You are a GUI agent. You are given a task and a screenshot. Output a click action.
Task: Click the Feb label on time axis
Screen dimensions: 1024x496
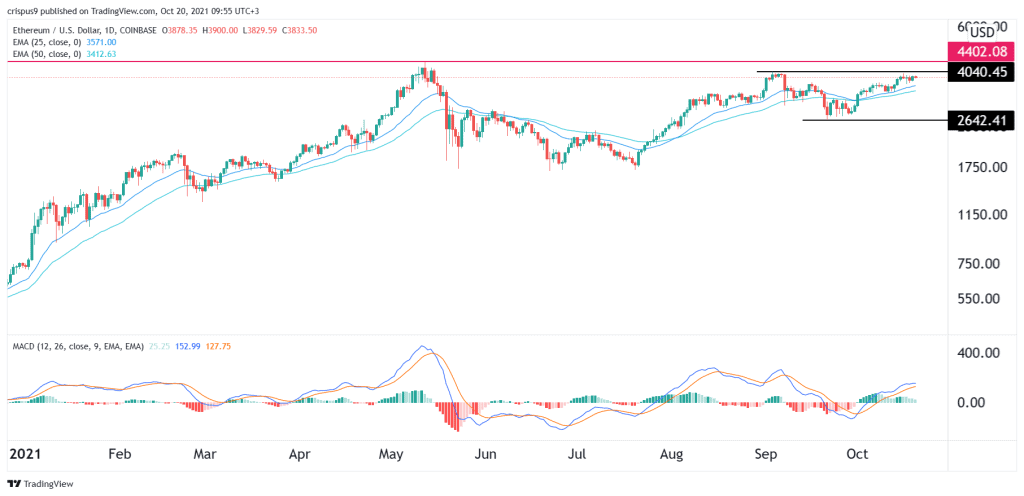(x=121, y=454)
